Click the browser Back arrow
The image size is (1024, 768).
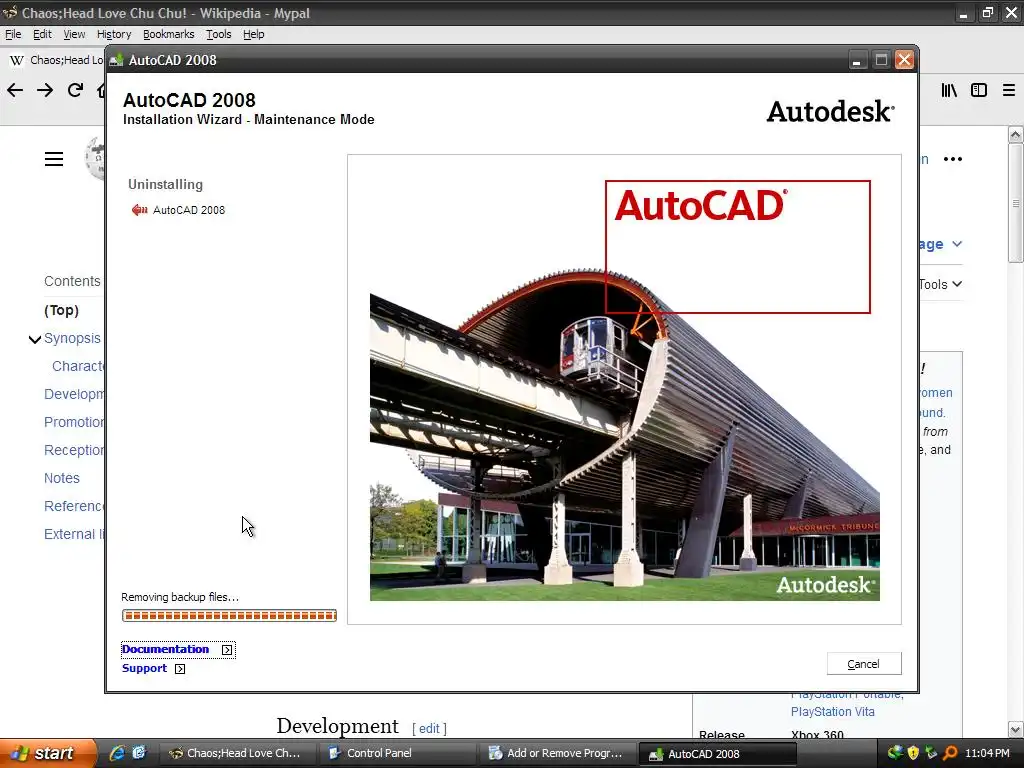15,90
